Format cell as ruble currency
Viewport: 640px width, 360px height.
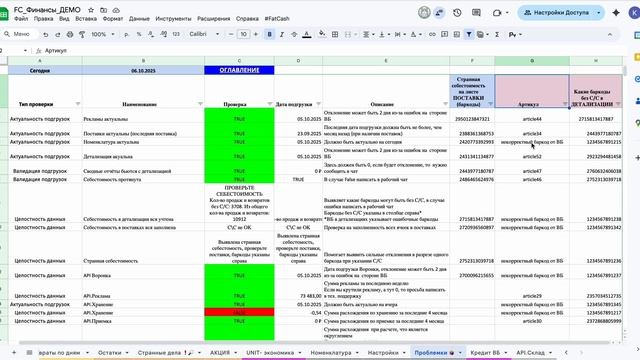(127, 35)
